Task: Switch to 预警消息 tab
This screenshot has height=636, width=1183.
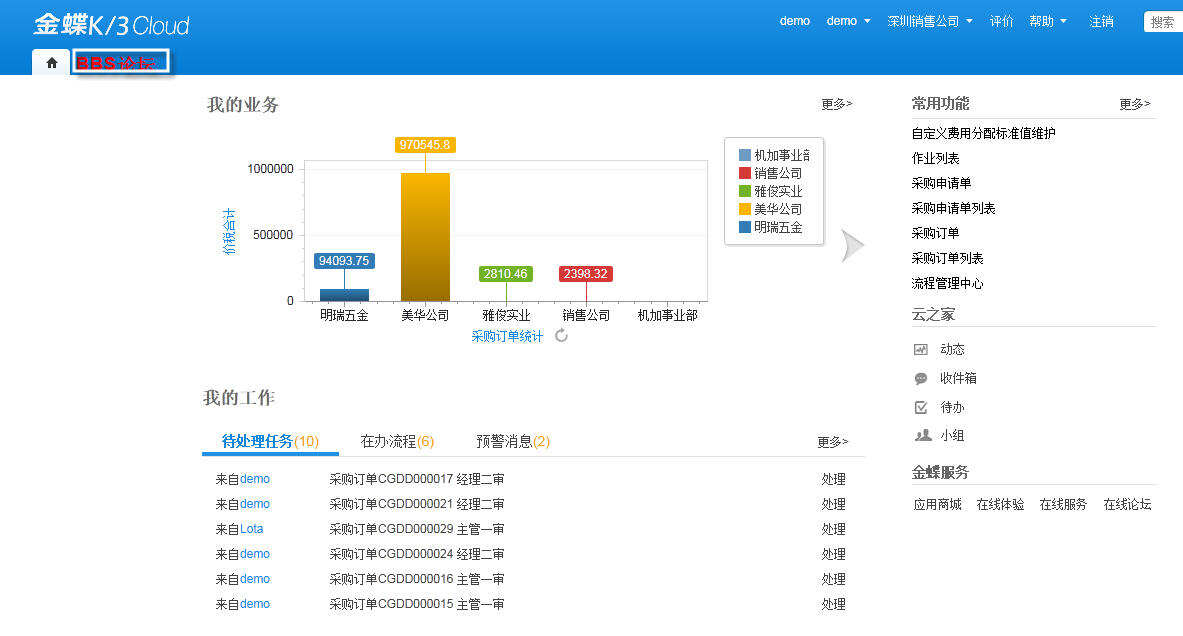Action: pyautogui.click(x=513, y=441)
